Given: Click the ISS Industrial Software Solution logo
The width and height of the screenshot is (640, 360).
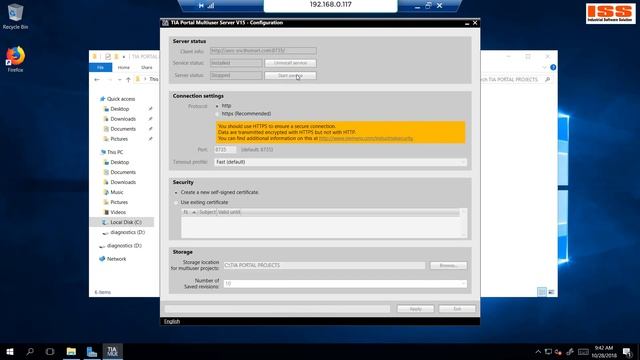Looking at the screenshot, I should click(611, 13).
